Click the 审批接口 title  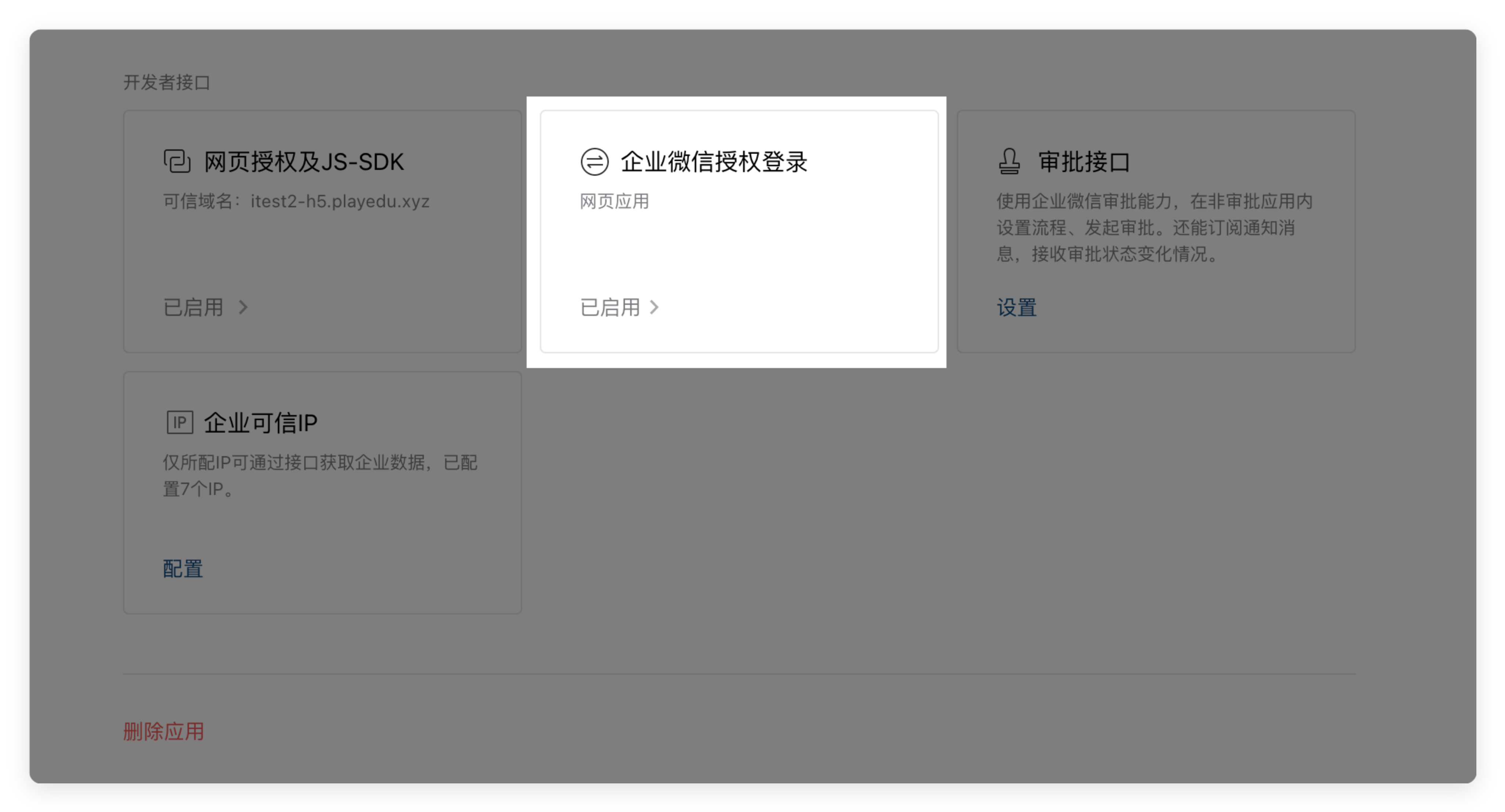point(1084,162)
